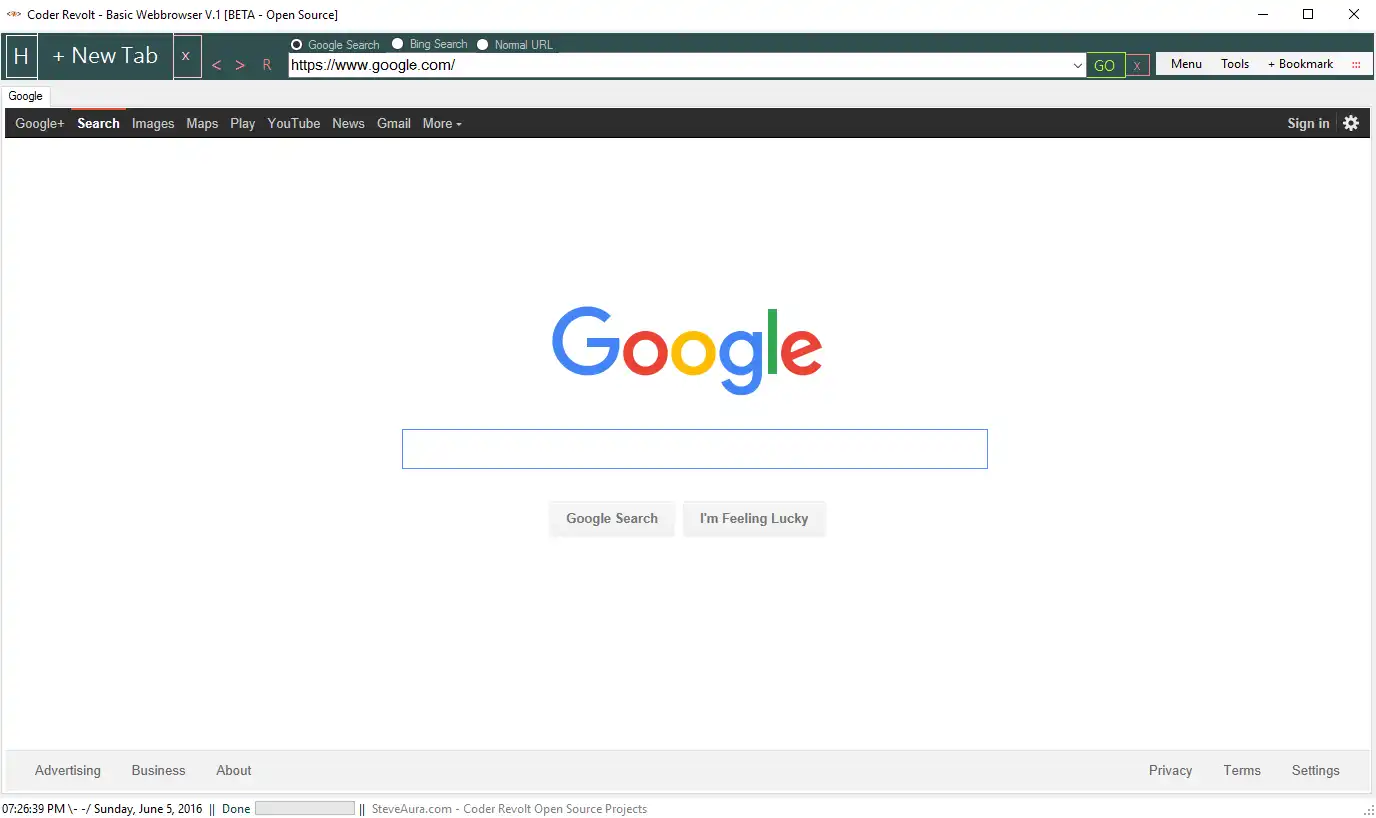Viewport: 1376px width, 818px height.
Task: Open the Terms footer link
Action: 1242,770
